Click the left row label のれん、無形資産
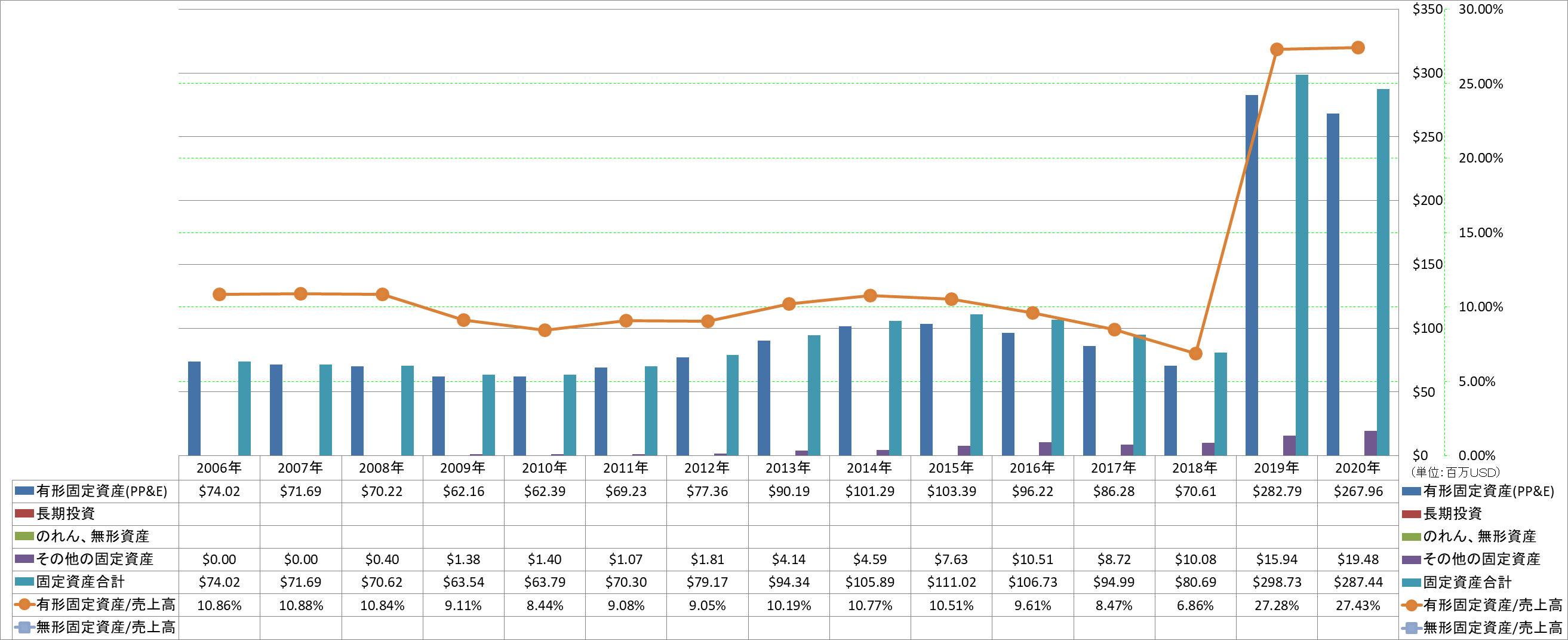The width and height of the screenshot is (1568, 640). [x=93, y=536]
